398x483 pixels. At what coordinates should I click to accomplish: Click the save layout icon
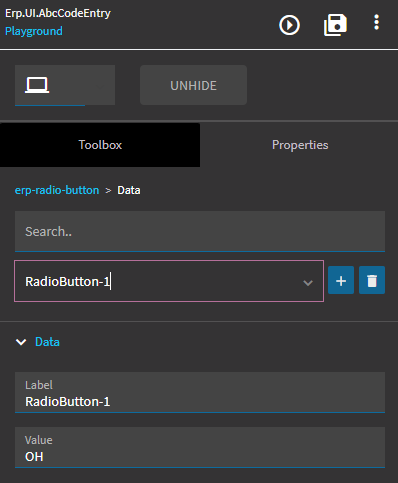335,25
